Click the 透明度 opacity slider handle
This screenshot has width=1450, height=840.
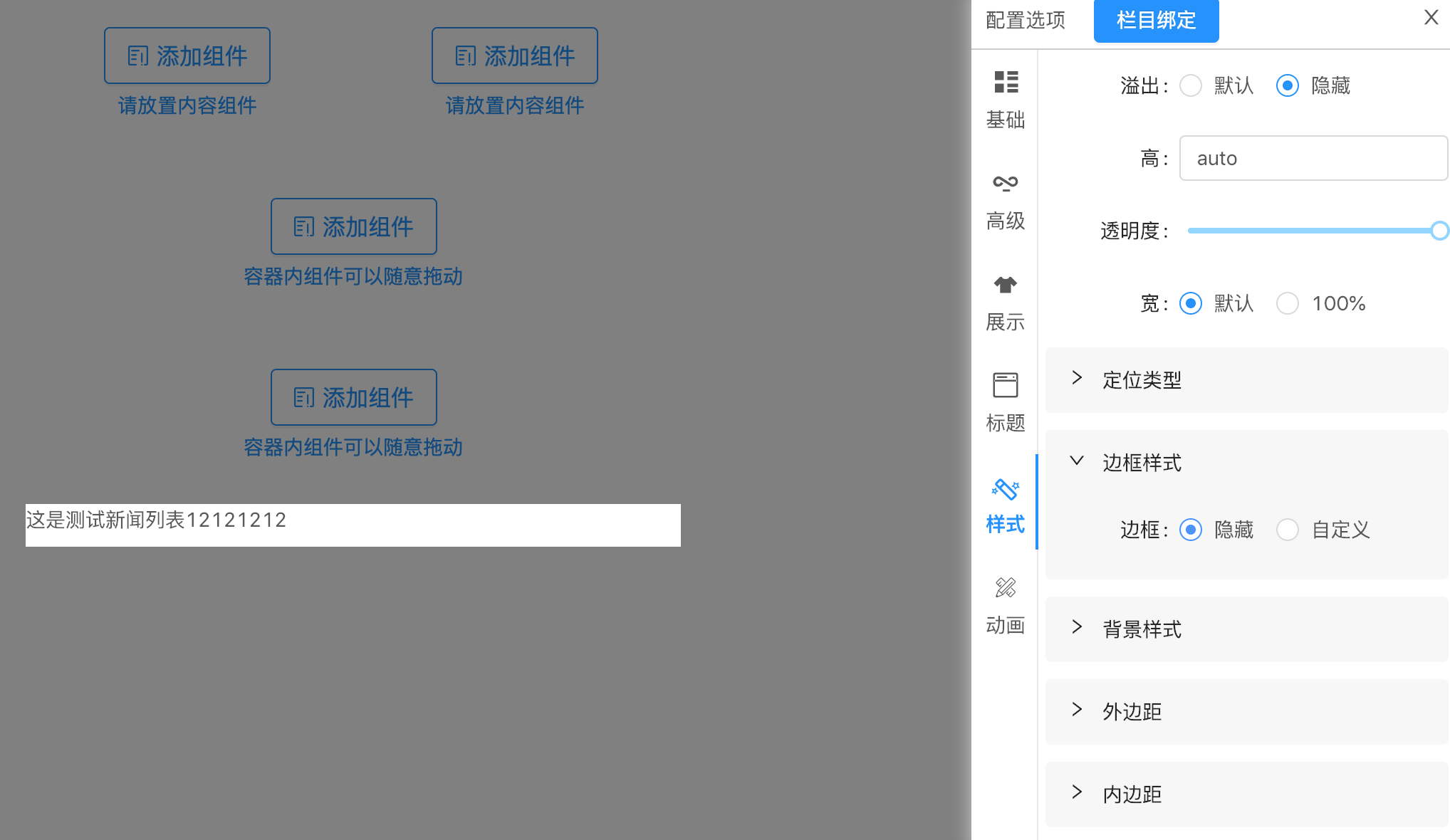[x=1439, y=231]
